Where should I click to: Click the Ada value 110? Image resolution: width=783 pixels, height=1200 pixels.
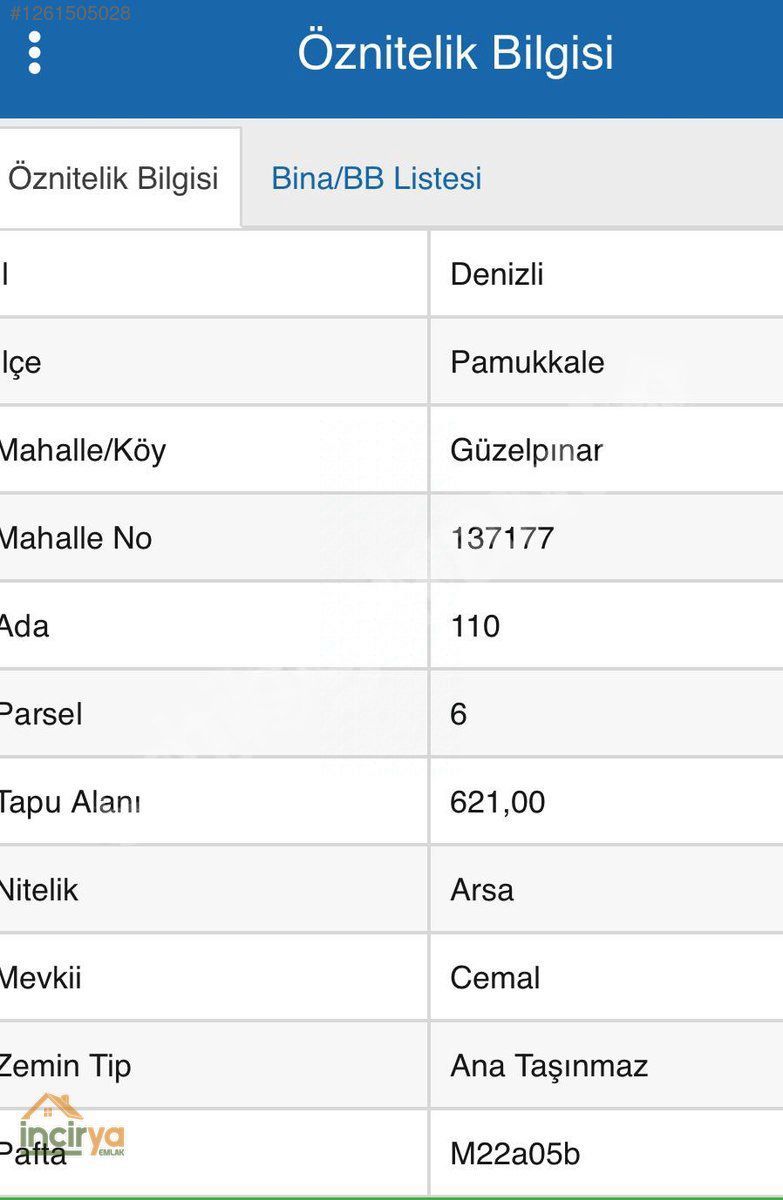475,626
